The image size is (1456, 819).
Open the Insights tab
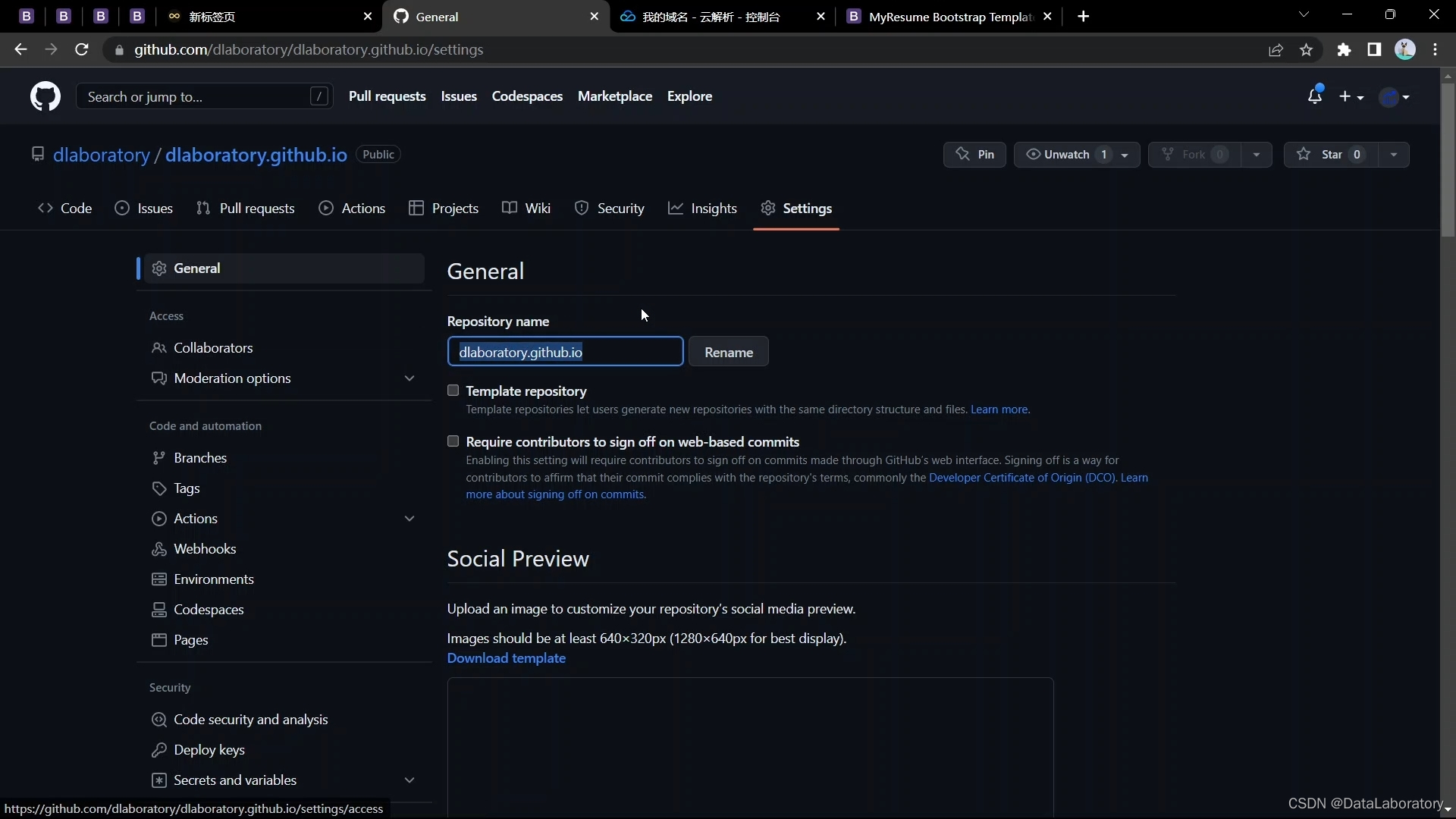pyautogui.click(x=702, y=209)
